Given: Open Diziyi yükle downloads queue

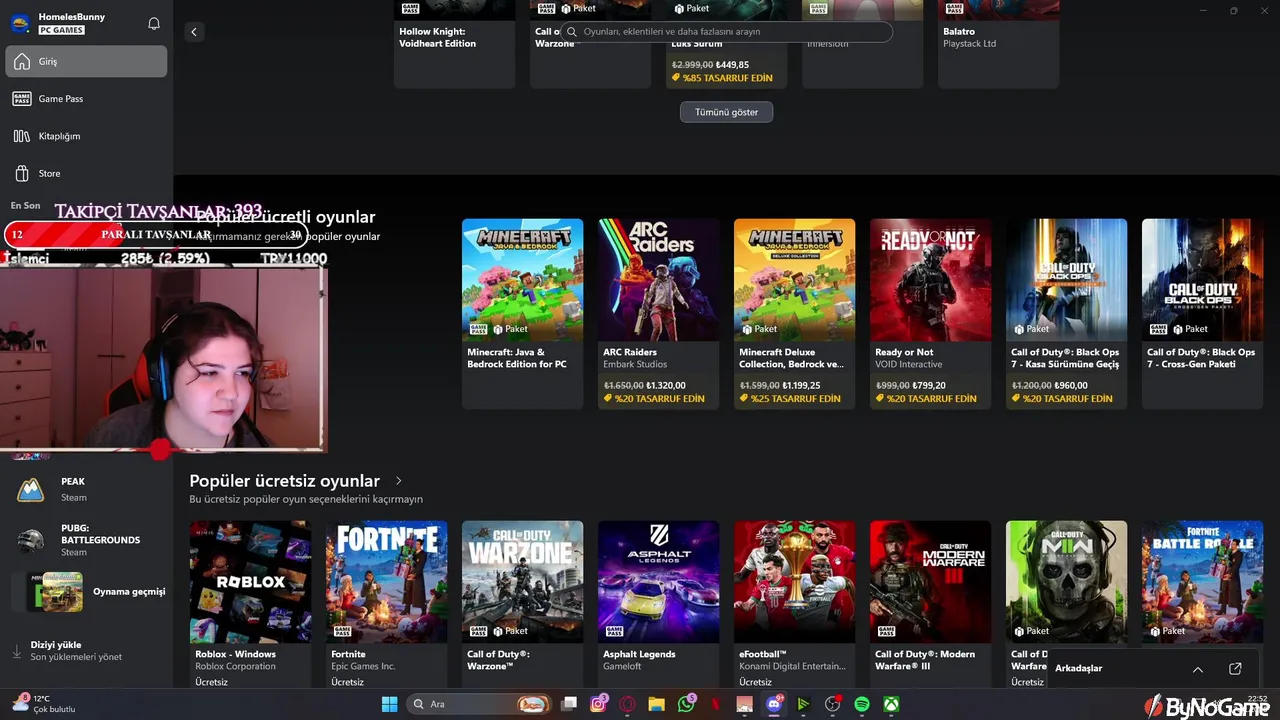Looking at the screenshot, I should (x=87, y=651).
